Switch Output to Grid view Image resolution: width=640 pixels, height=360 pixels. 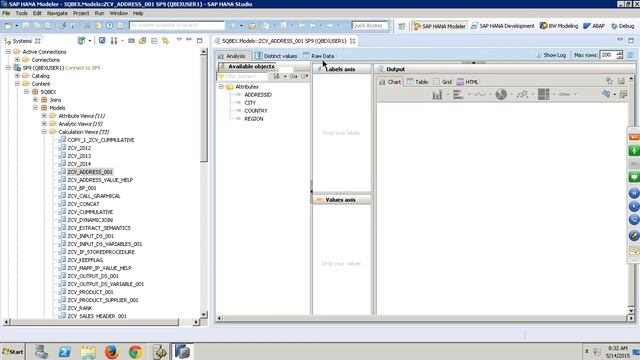442,82
